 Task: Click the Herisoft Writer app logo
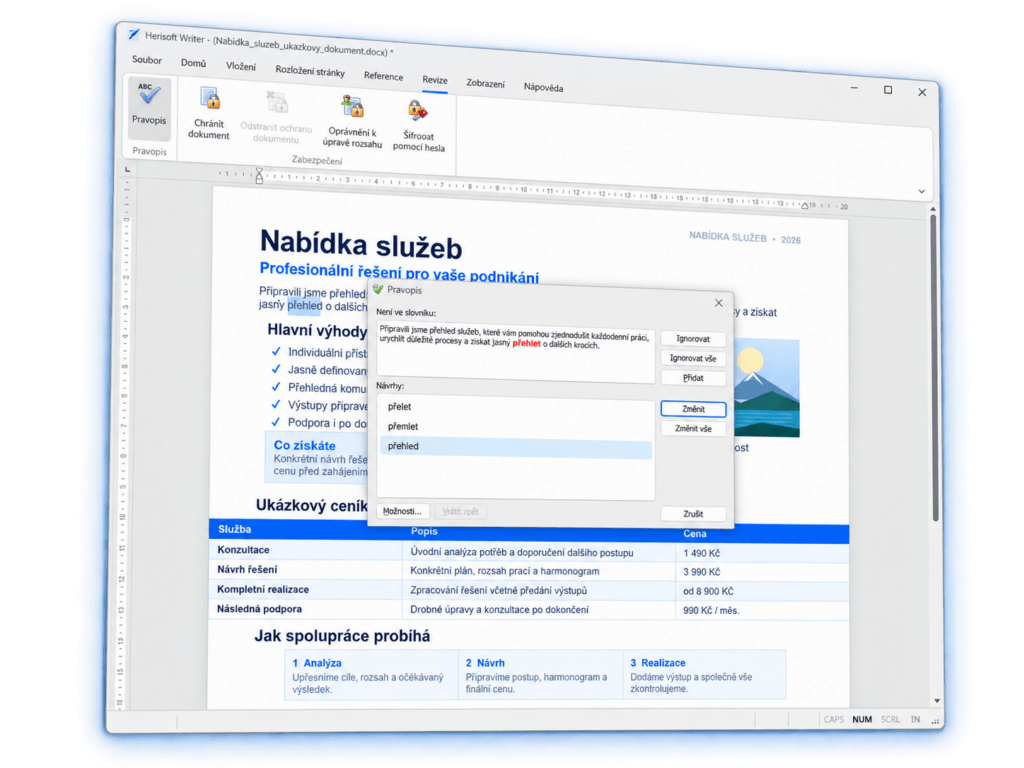click(134, 33)
